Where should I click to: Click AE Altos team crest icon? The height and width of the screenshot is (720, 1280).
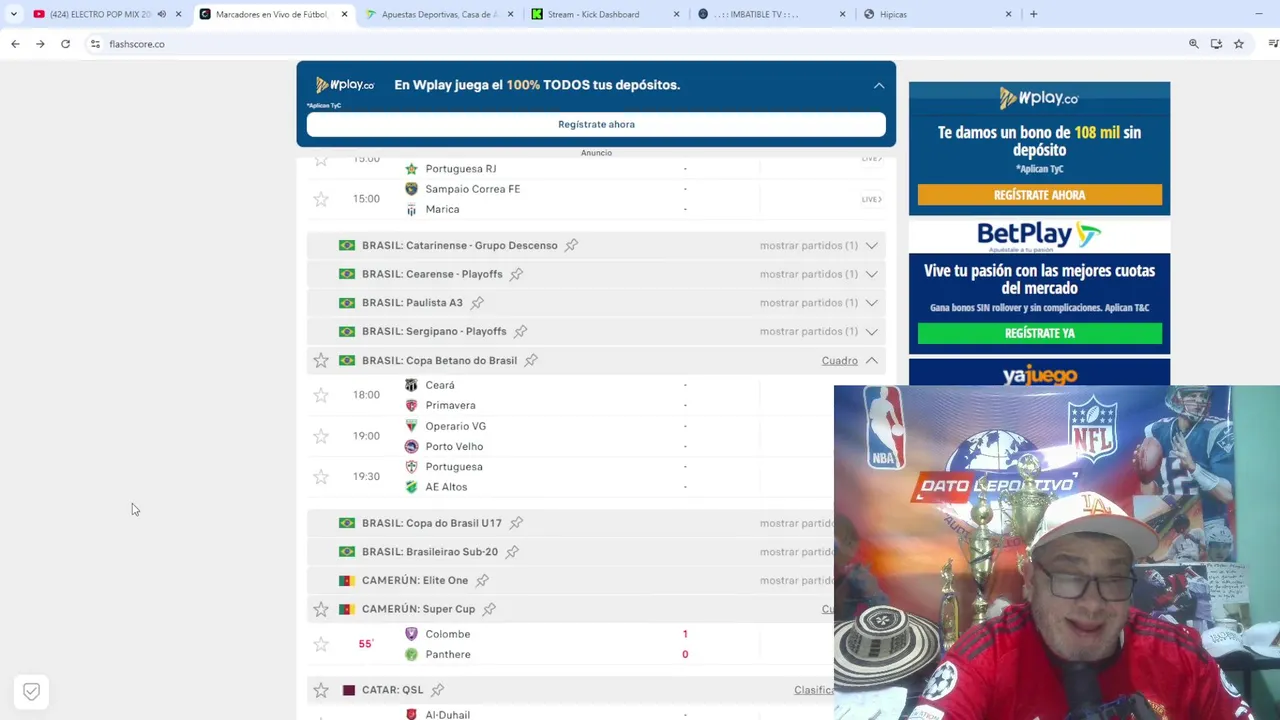(411, 487)
